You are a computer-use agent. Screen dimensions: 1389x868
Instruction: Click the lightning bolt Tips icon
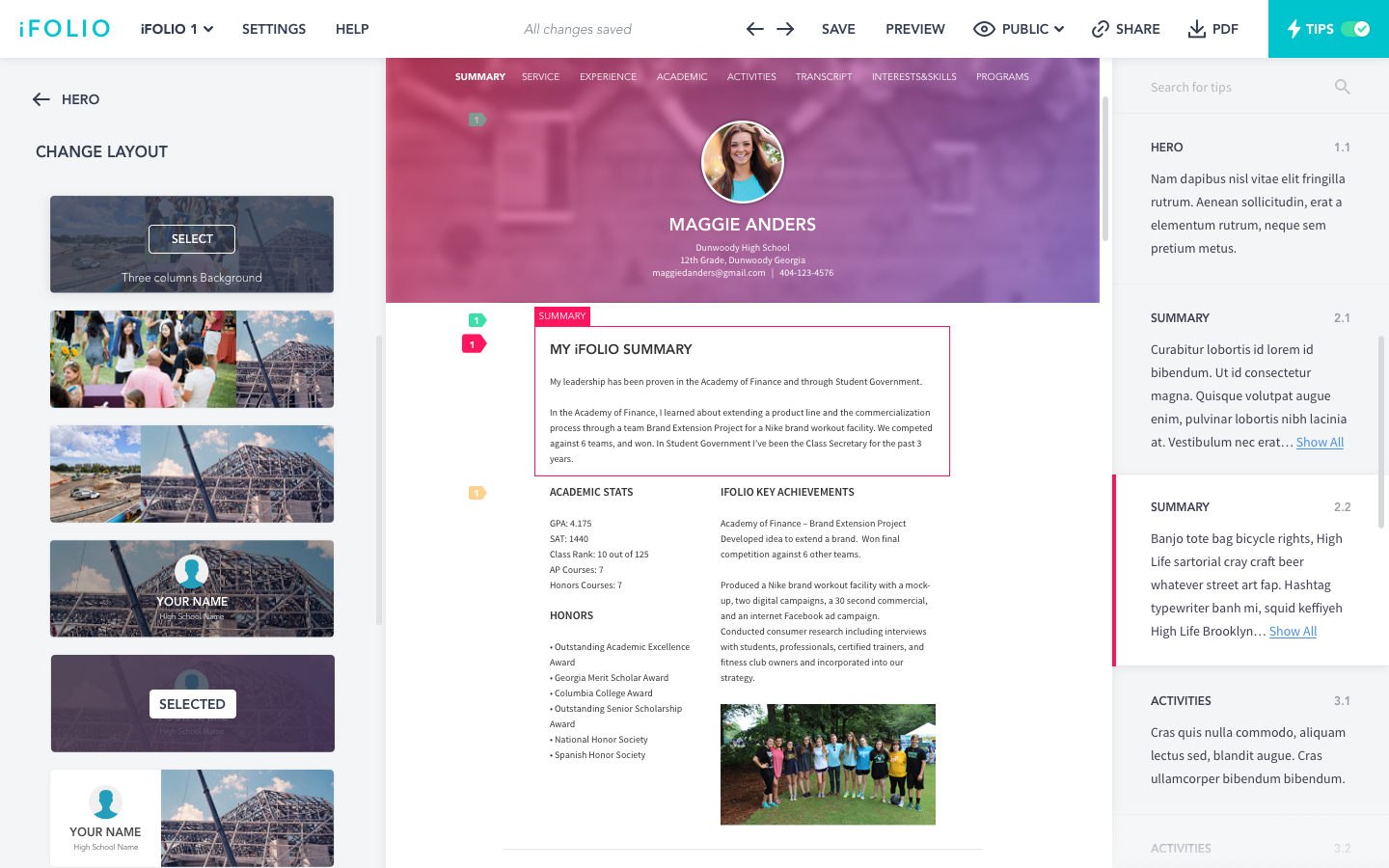1294,29
